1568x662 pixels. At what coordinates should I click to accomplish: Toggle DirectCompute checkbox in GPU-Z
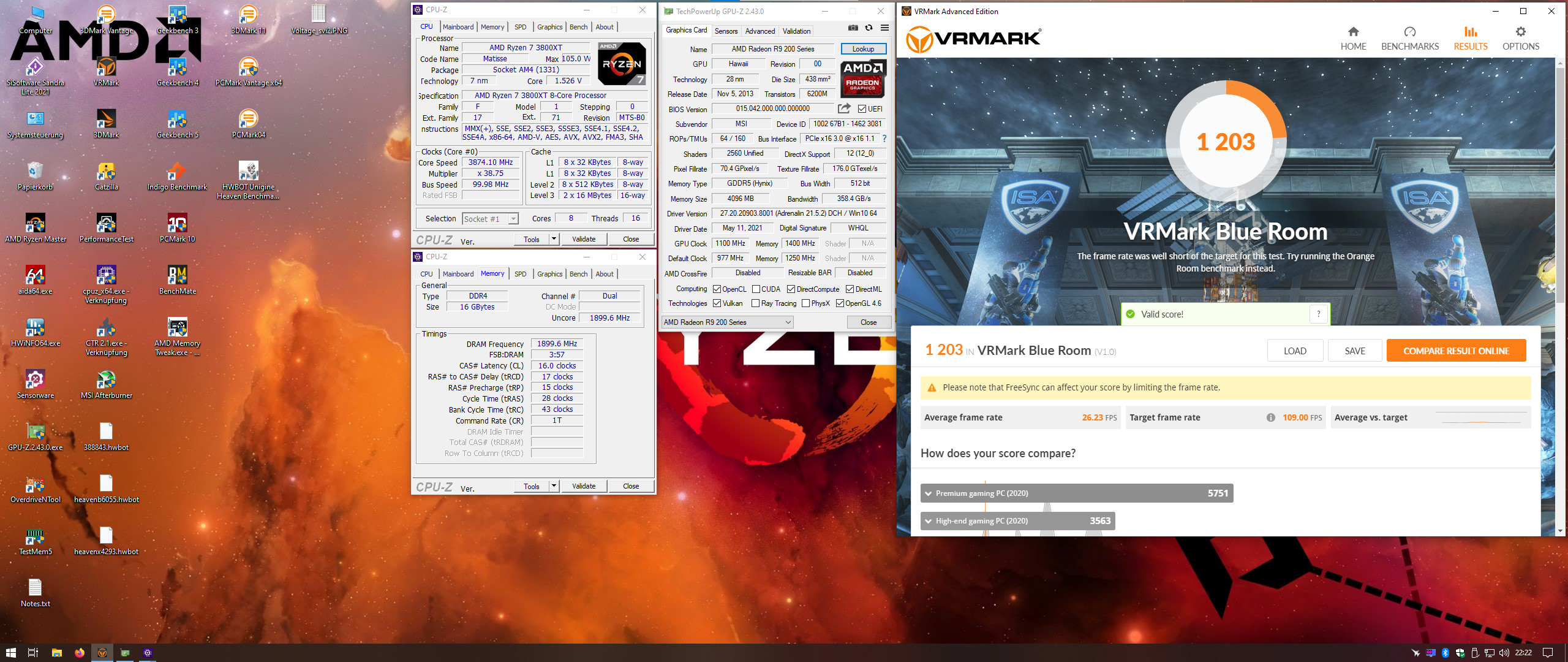point(791,289)
